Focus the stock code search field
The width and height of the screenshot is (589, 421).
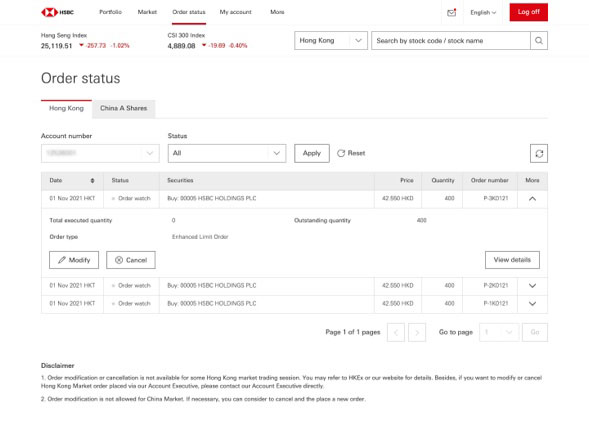[x=451, y=41]
